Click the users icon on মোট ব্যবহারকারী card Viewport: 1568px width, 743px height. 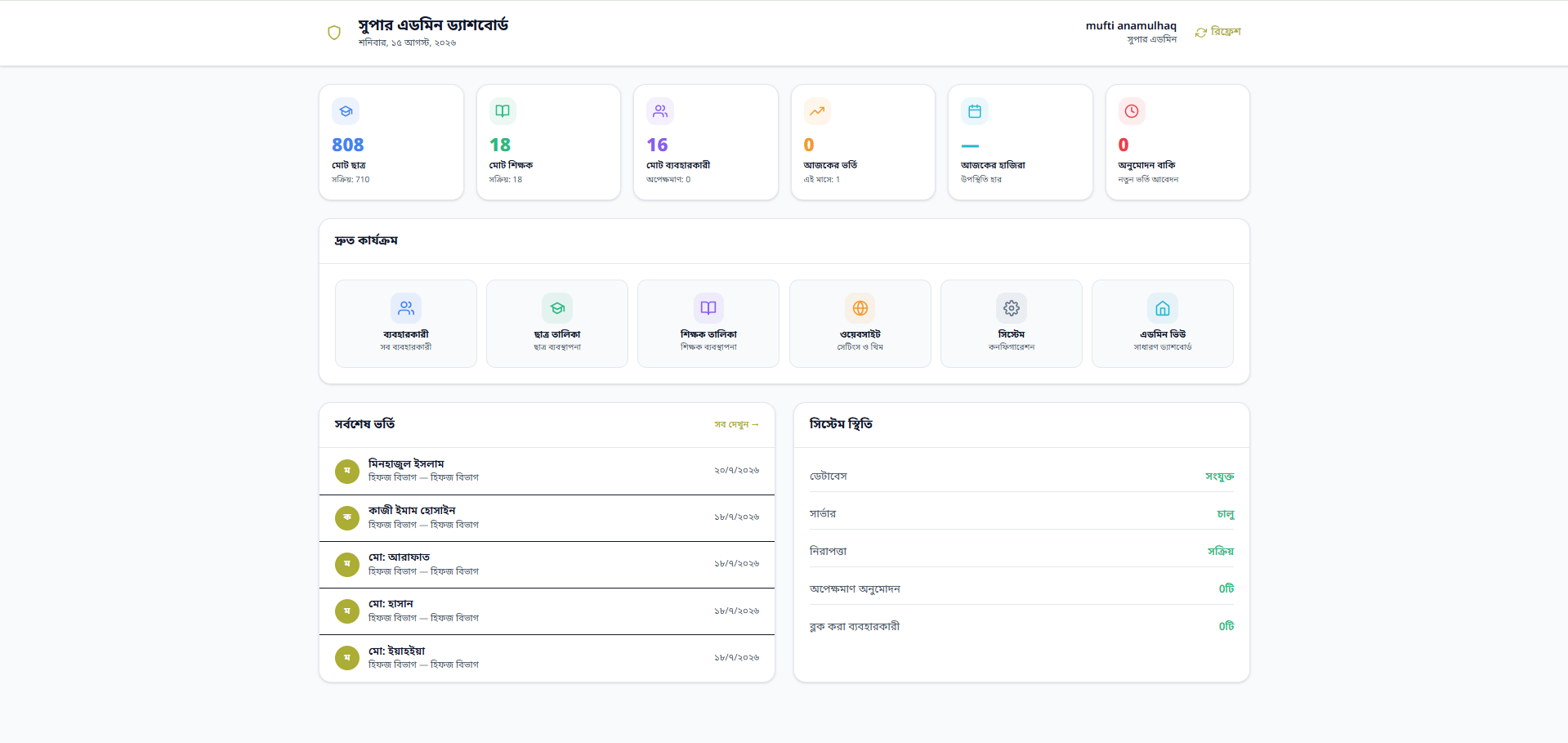pos(660,111)
